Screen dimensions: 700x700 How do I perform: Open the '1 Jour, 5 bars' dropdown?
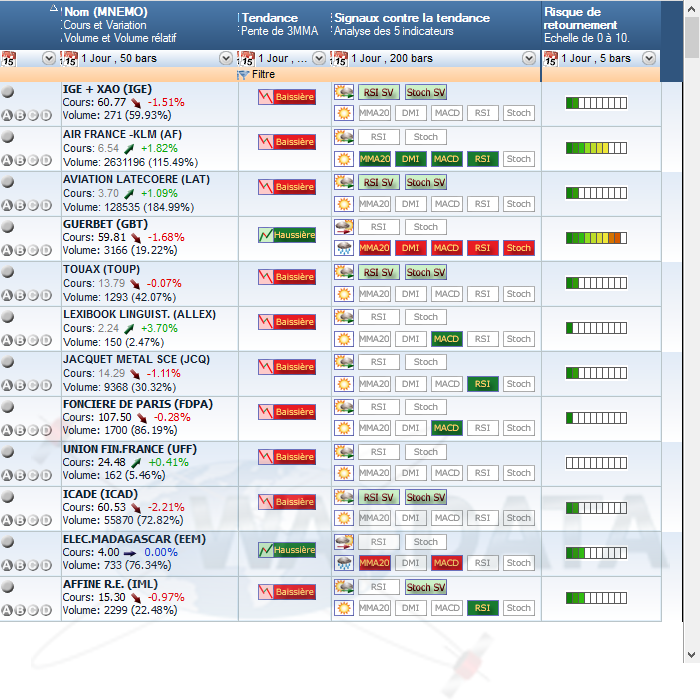pyautogui.click(x=649, y=58)
